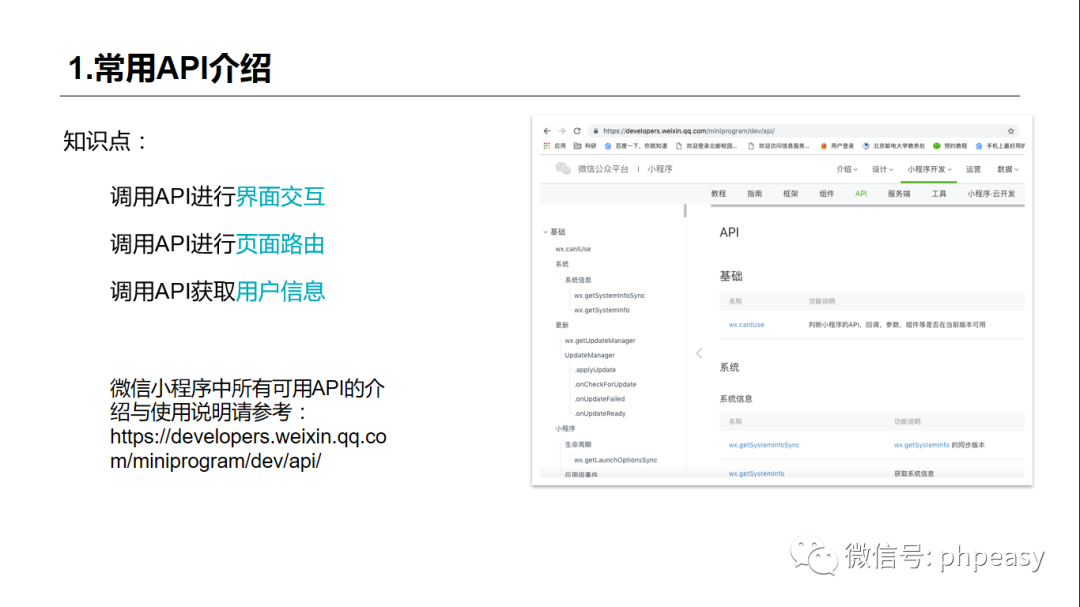
Task: Select .applyUpdate in the sidebar tree
Action: point(595,370)
